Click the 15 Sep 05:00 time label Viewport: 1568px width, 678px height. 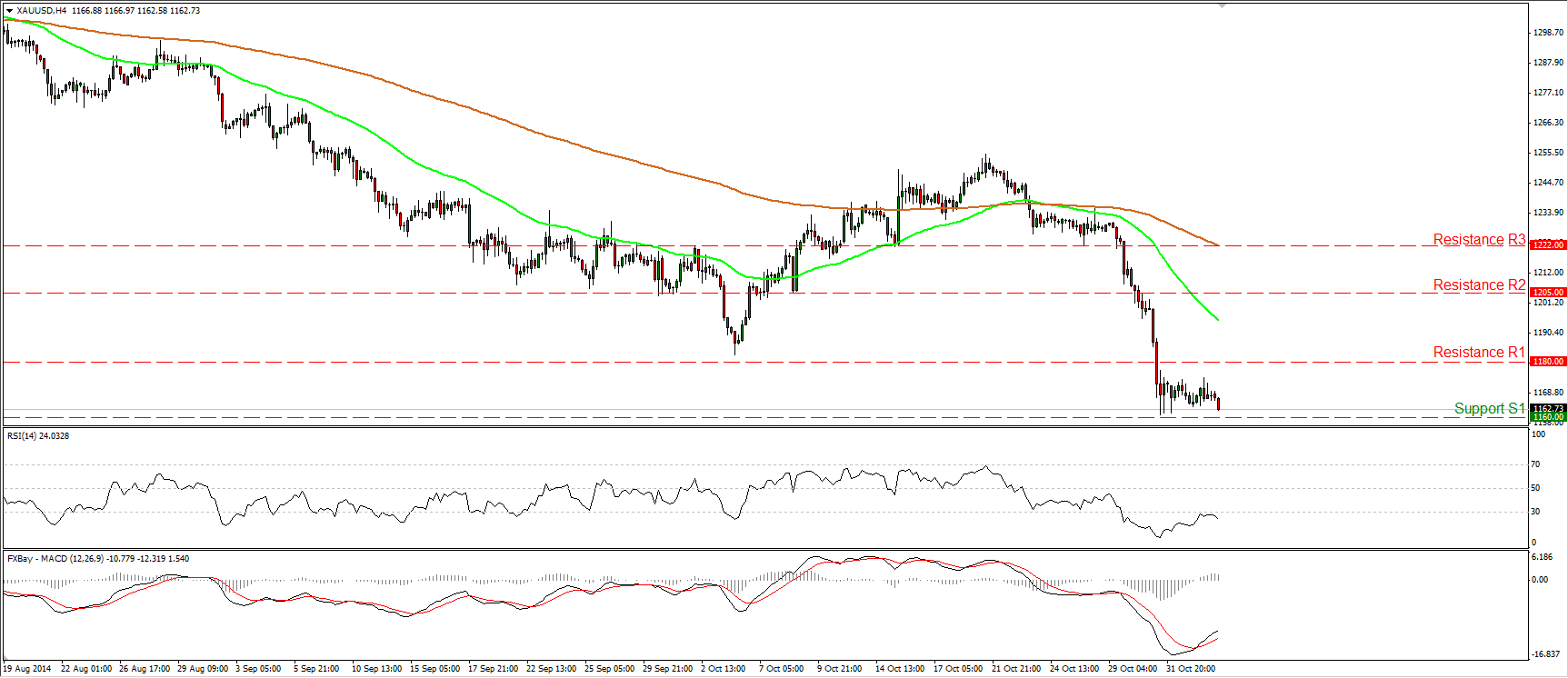[435, 669]
